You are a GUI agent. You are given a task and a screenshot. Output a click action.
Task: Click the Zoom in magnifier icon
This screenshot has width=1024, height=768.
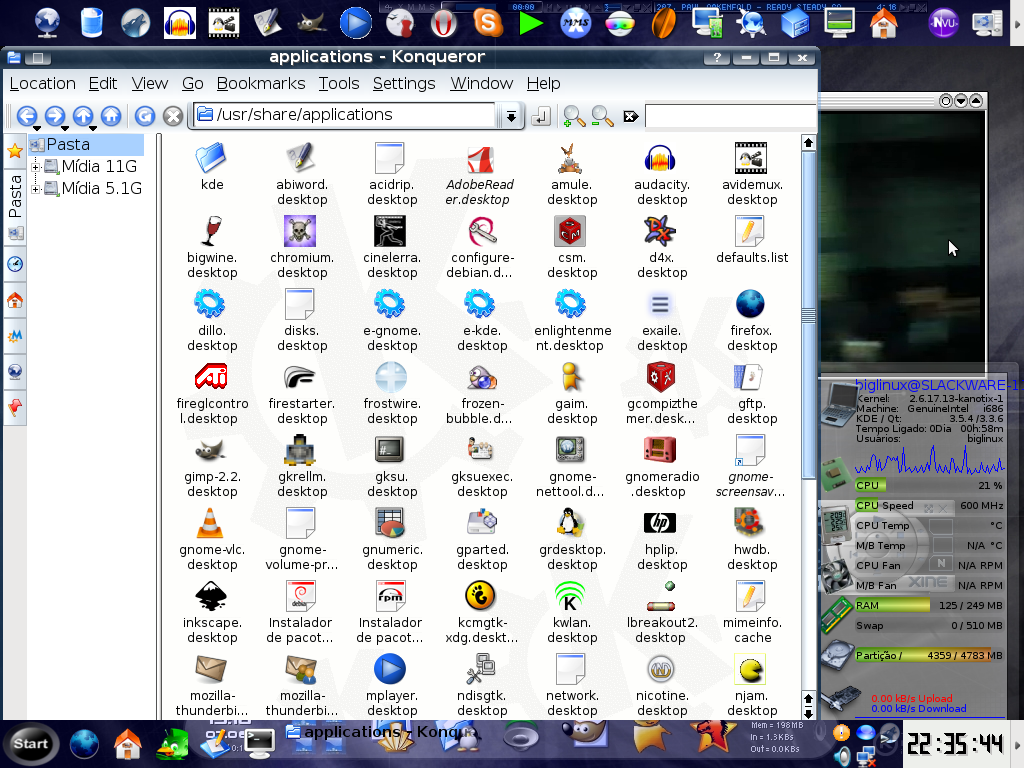574,116
